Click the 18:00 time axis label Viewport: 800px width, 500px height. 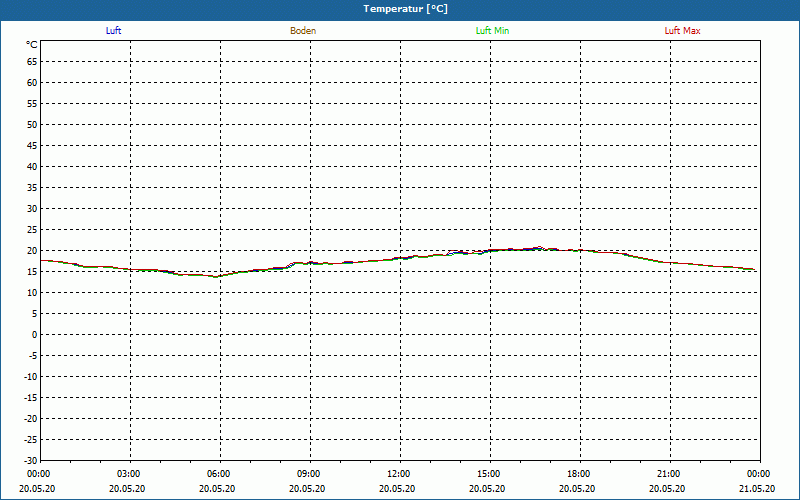[579, 474]
